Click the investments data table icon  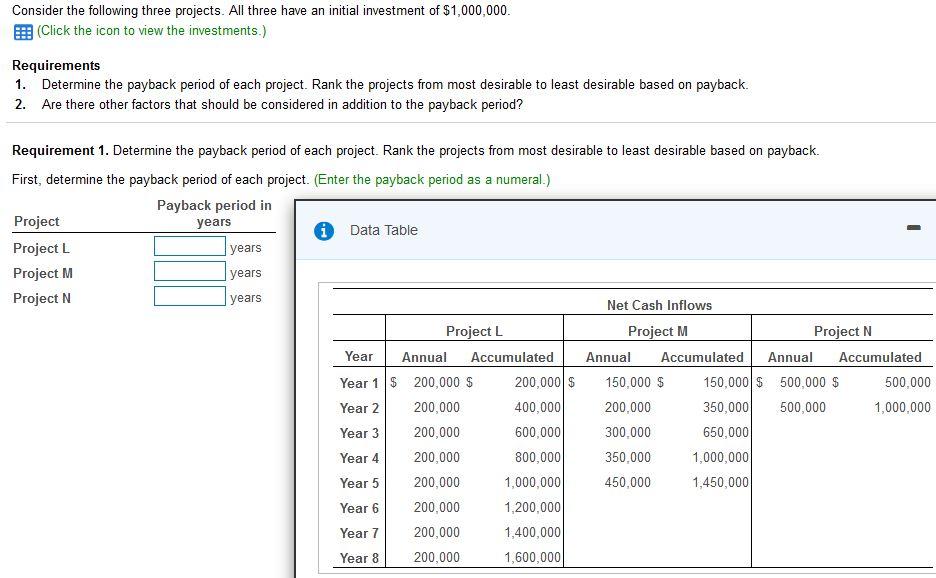(22, 30)
